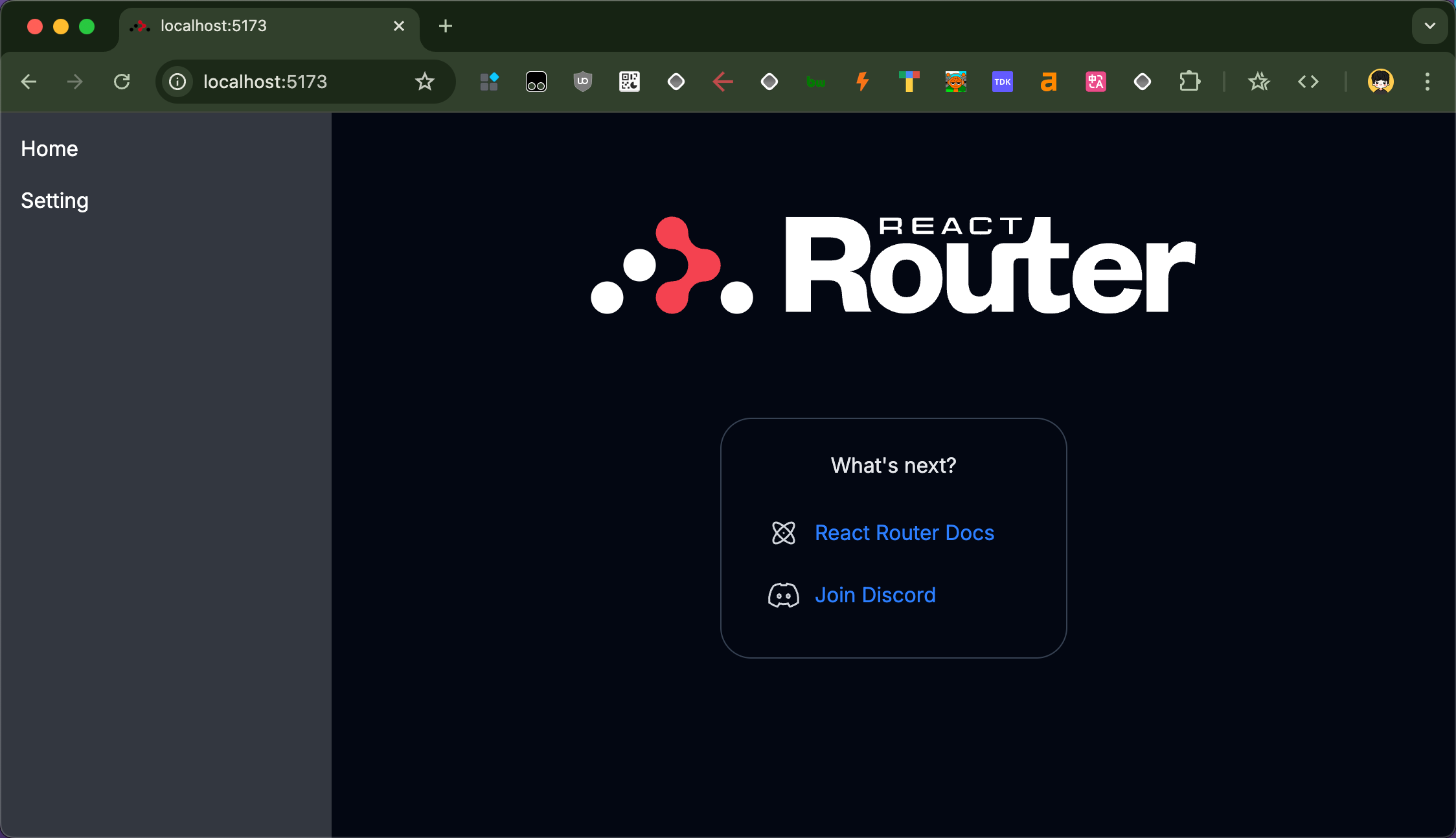Click the "What's next?" heading text
The height and width of the screenshot is (838, 1456).
coord(893,466)
